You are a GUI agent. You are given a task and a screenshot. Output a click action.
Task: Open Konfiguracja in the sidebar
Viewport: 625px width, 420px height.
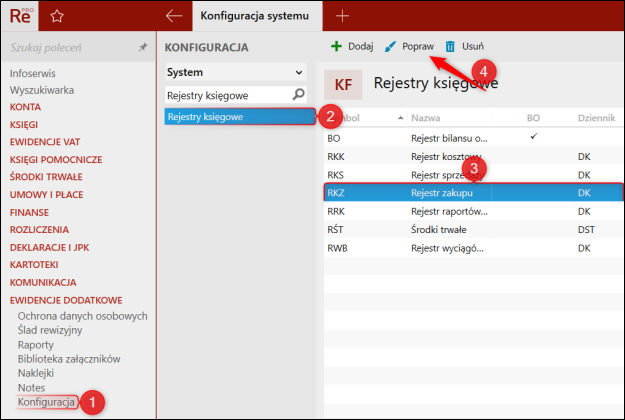[46, 402]
